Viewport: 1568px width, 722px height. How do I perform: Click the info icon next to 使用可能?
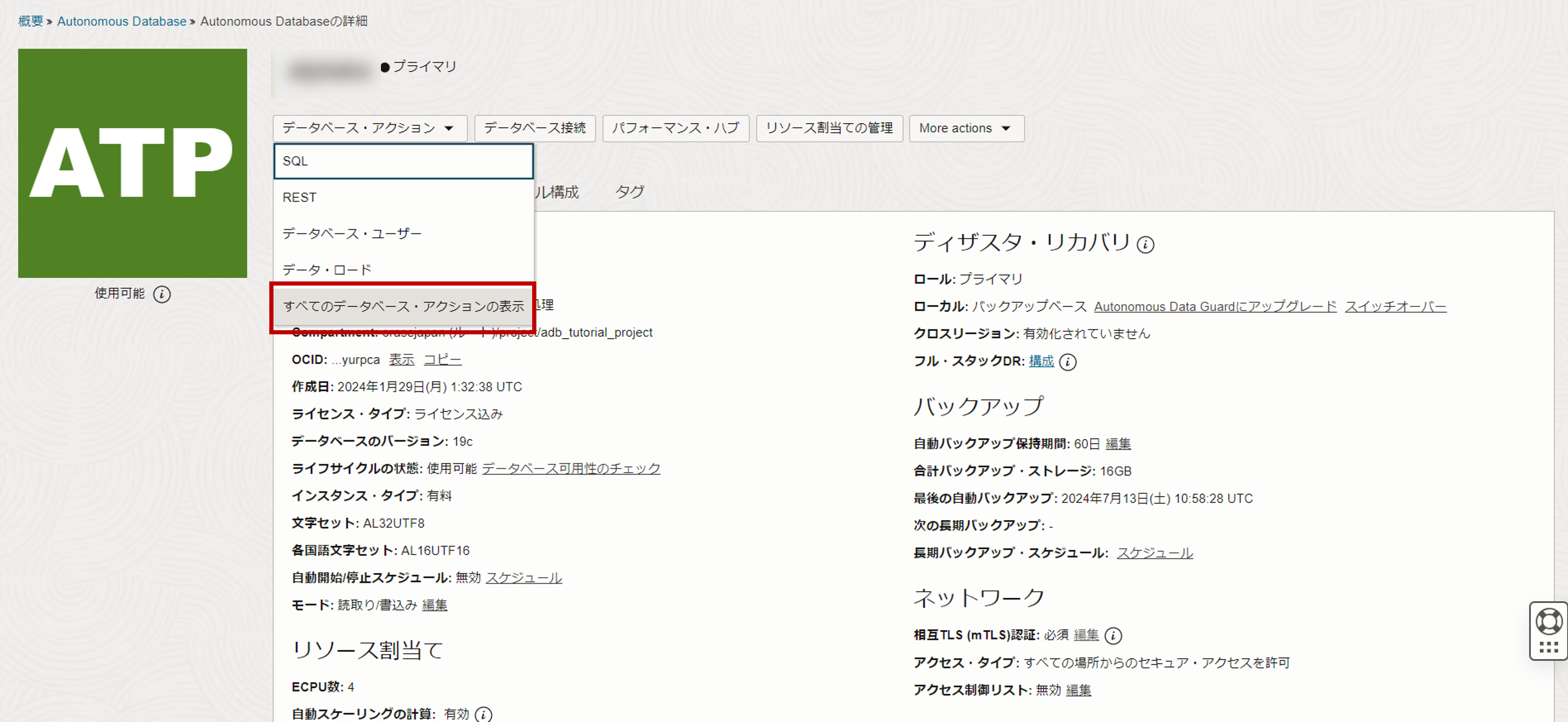[x=162, y=294]
